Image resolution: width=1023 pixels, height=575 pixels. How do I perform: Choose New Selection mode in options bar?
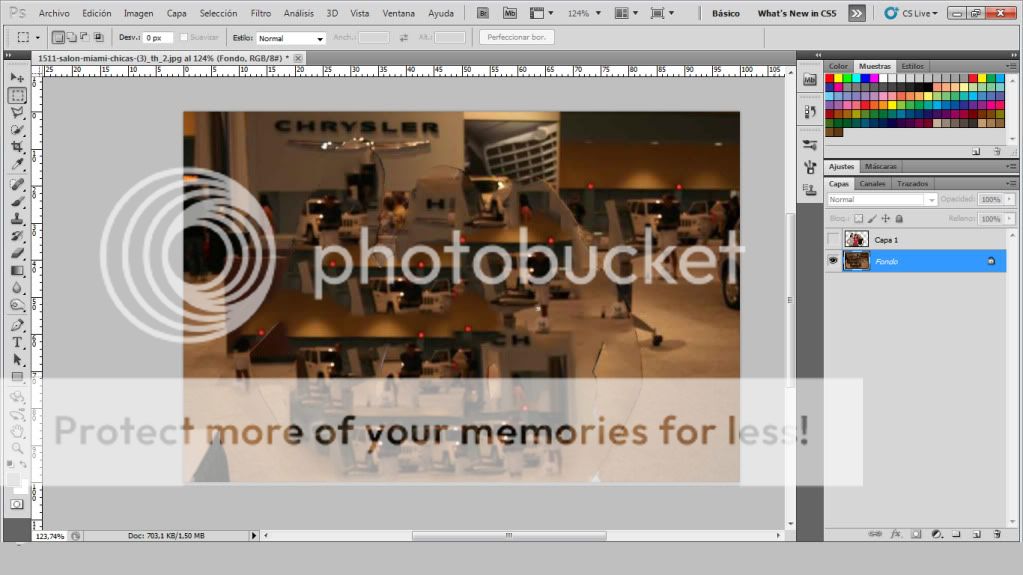click(58, 37)
